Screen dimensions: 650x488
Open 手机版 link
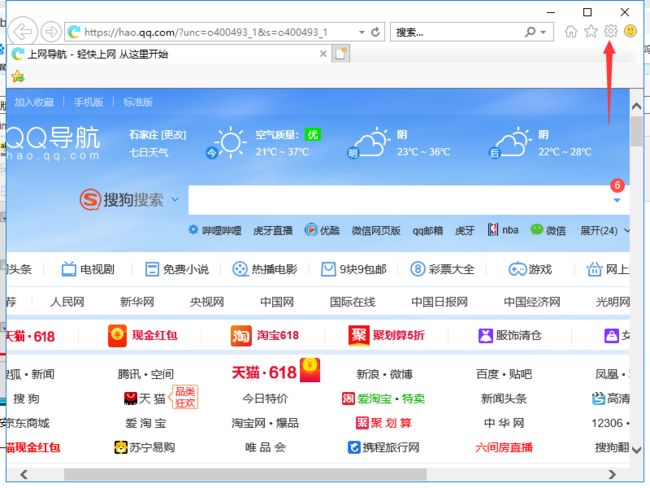(x=88, y=102)
